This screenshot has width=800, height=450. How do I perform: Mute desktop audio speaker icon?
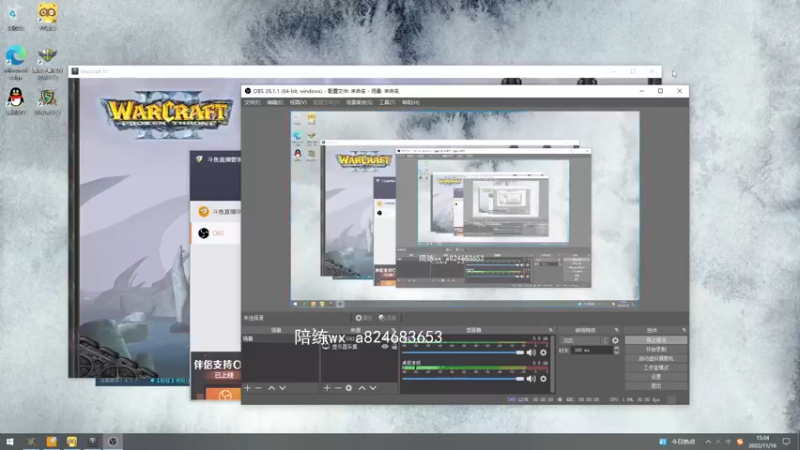pos(531,379)
